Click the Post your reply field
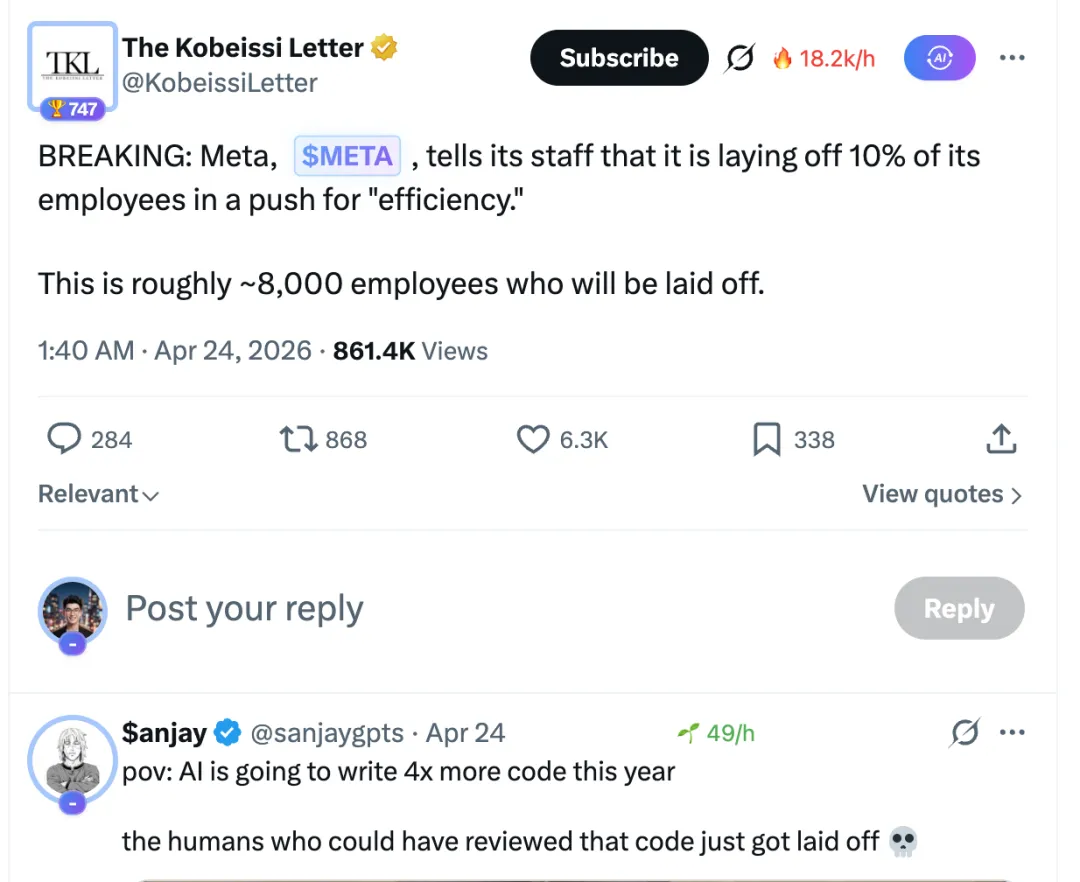Screen dimensions: 1080x882 (x=244, y=608)
